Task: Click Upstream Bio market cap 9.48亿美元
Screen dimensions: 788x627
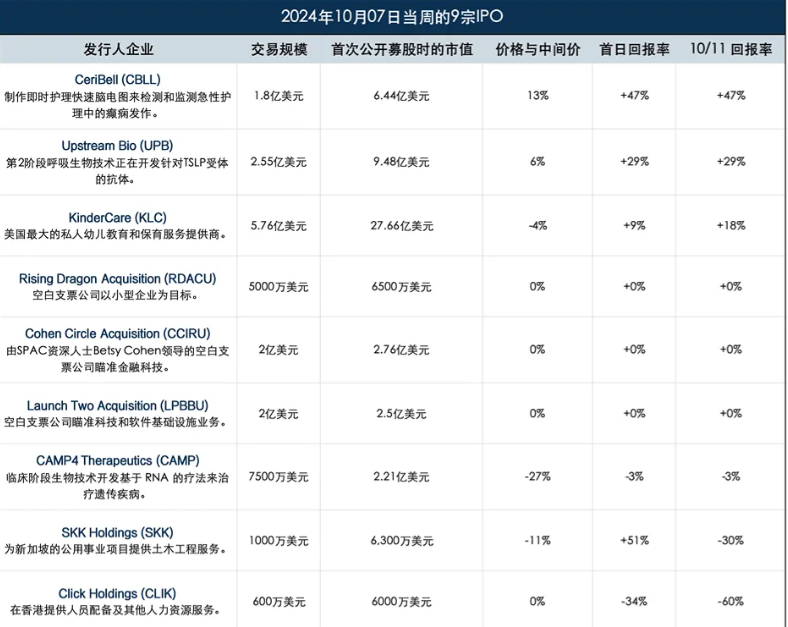Action: [x=401, y=162]
